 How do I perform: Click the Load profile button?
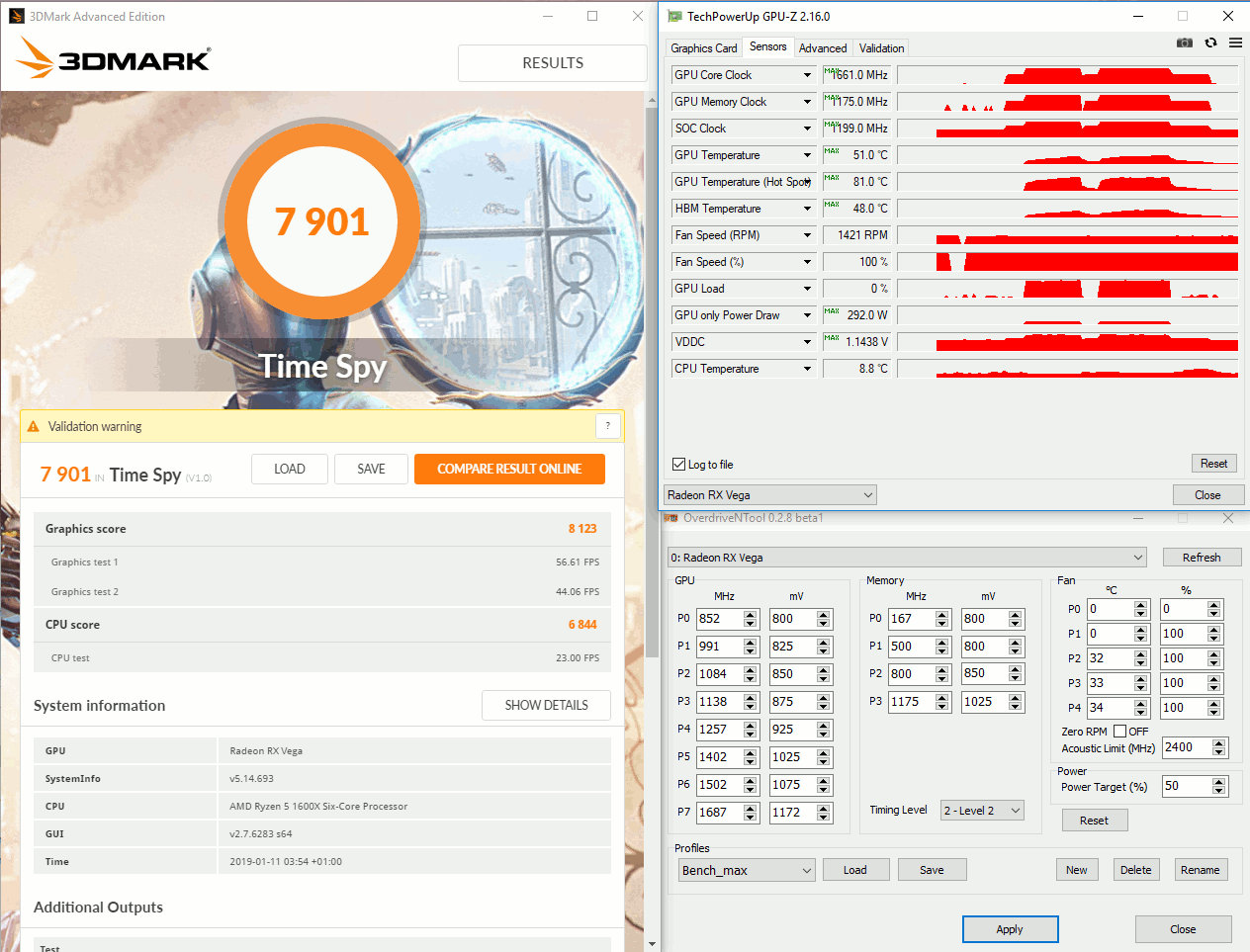pos(855,870)
